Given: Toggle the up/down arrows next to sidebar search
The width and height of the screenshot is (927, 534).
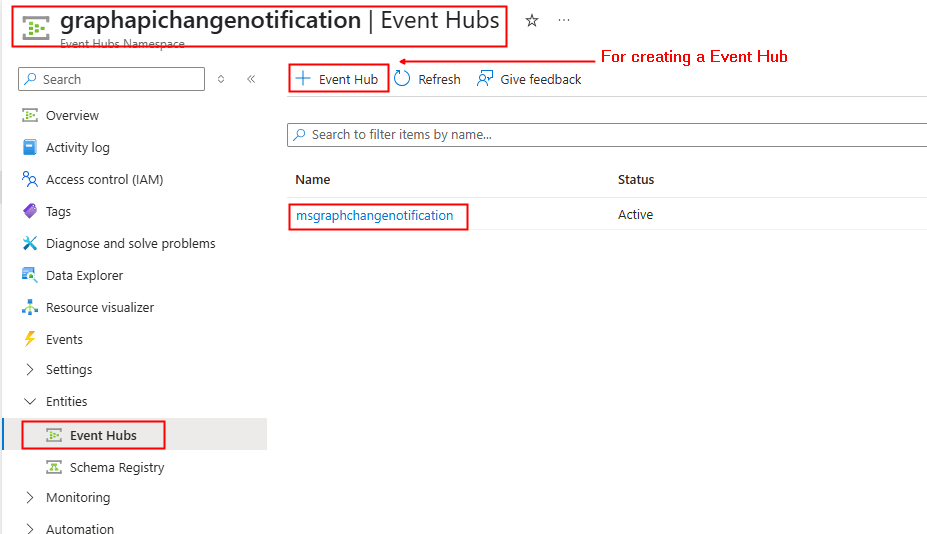Looking at the screenshot, I should click(x=221, y=79).
